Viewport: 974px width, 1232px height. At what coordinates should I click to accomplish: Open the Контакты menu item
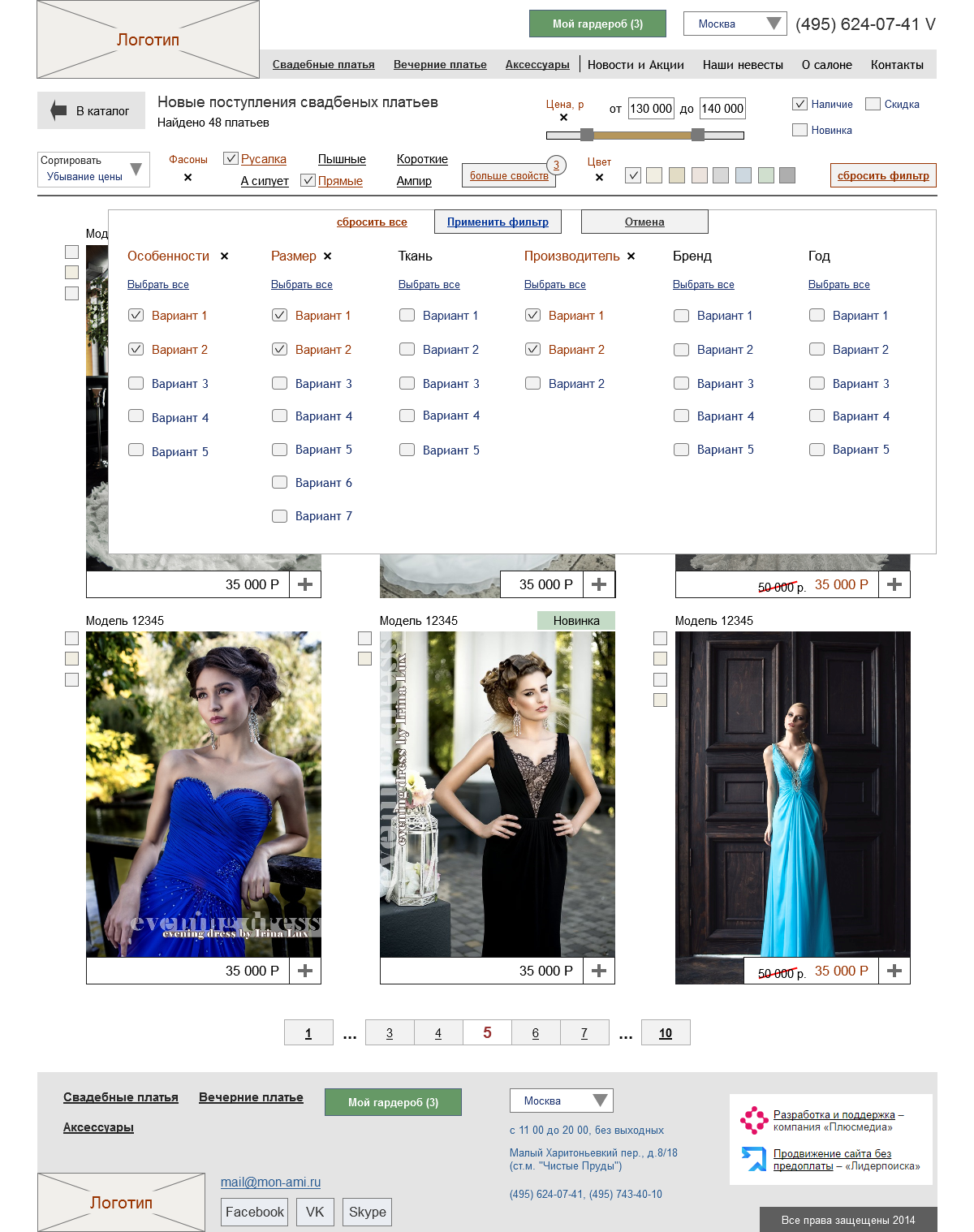[x=897, y=64]
